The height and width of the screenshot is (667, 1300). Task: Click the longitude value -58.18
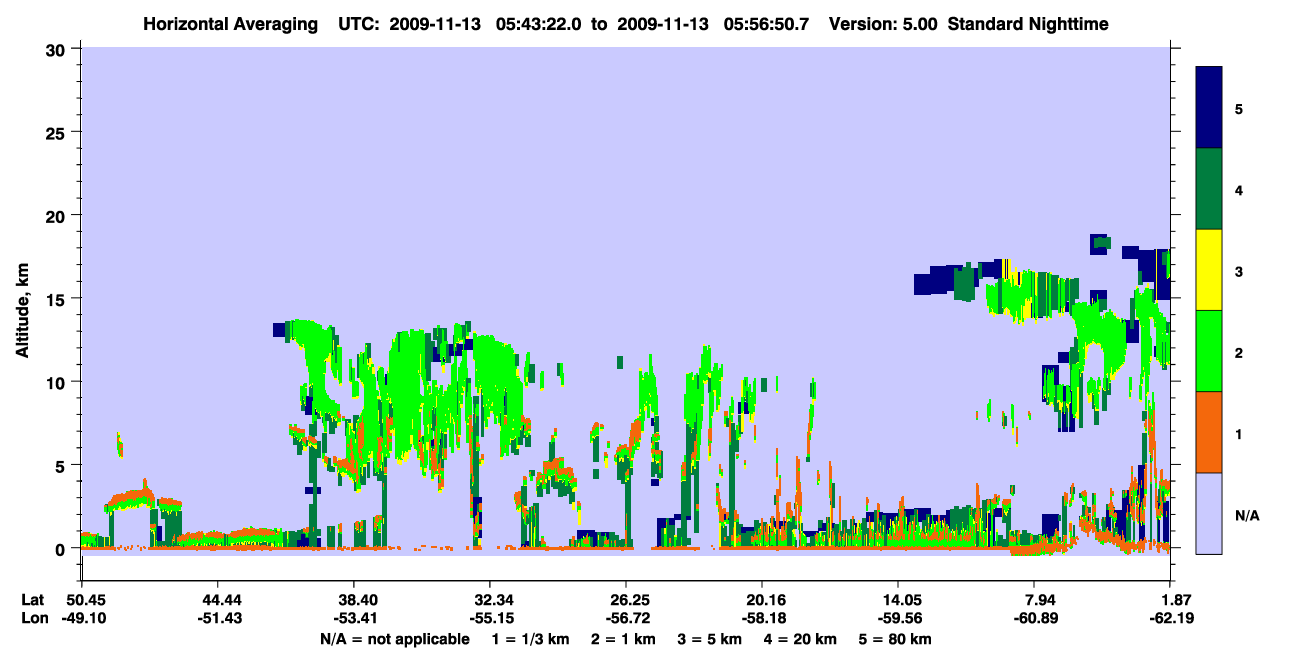(762, 619)
